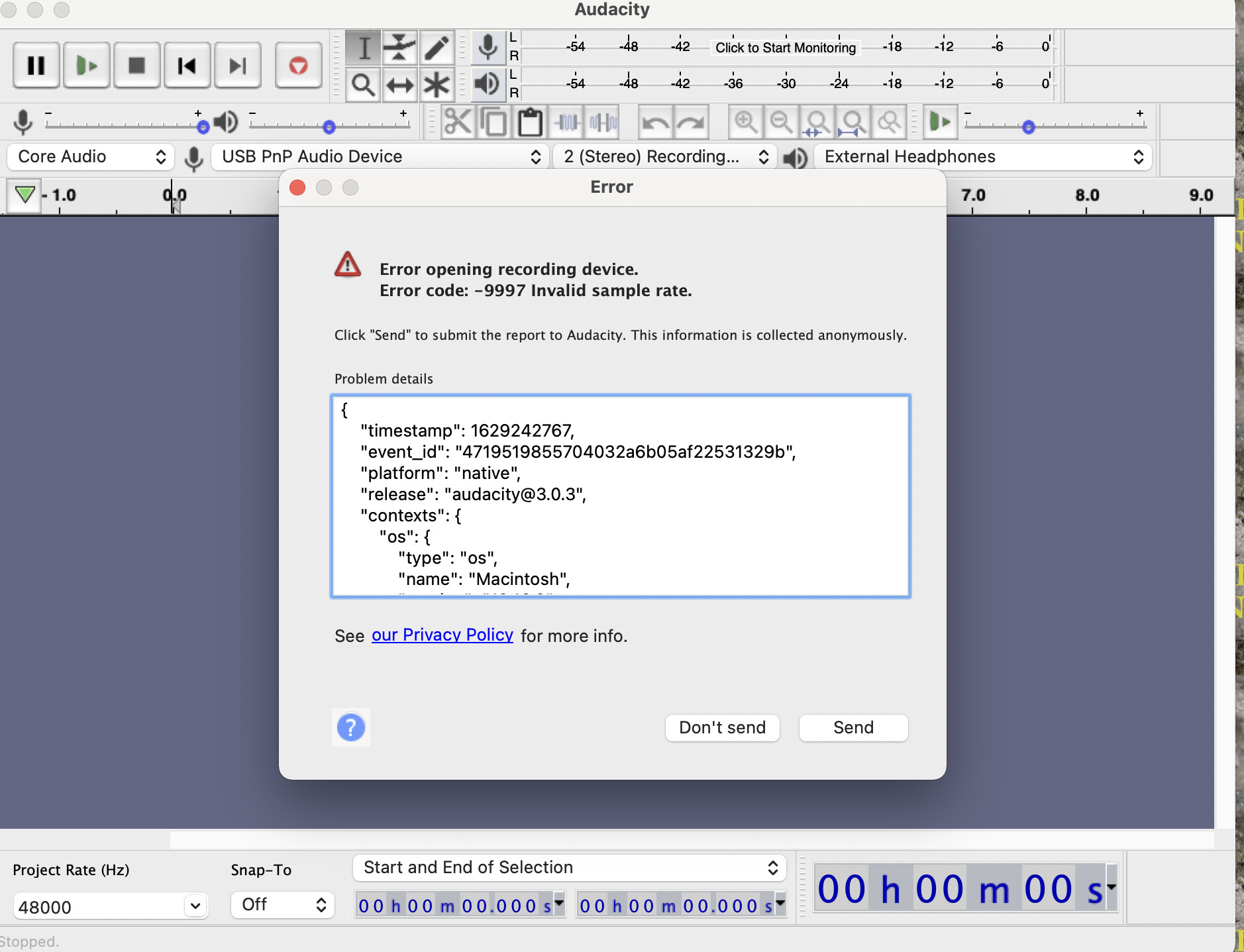Open the Snap-To Off dropdown

(x=283, y=905)
